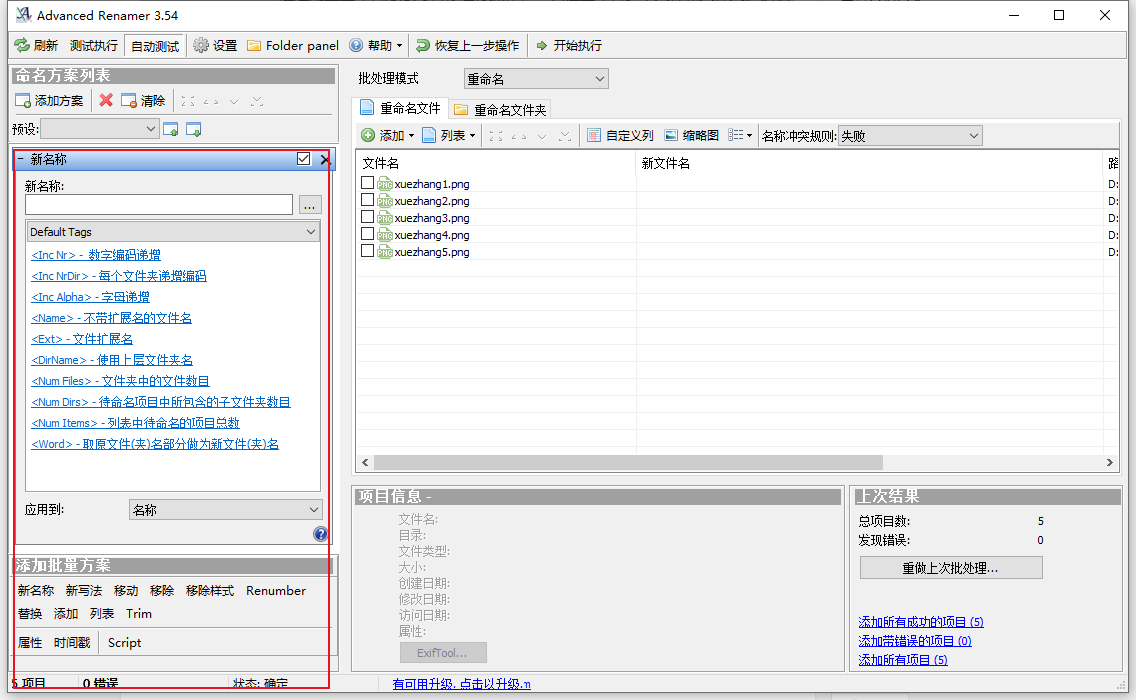Open the 应用到 dropdown
This screenshot has width=1136, height=700.
click(x=225, y=510)
